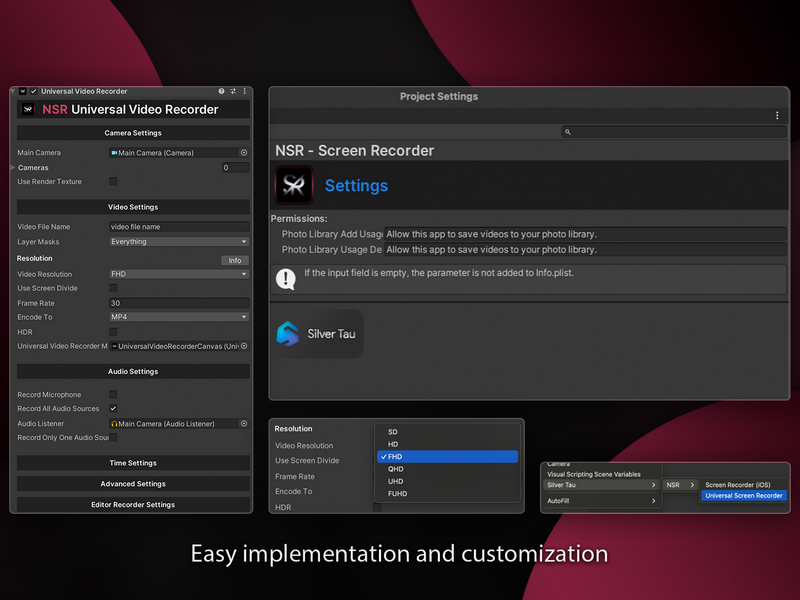Enable Use Screen Divide checkbox in inspector
The height and width of the screenshot is (600, 800).
(113, 288)
